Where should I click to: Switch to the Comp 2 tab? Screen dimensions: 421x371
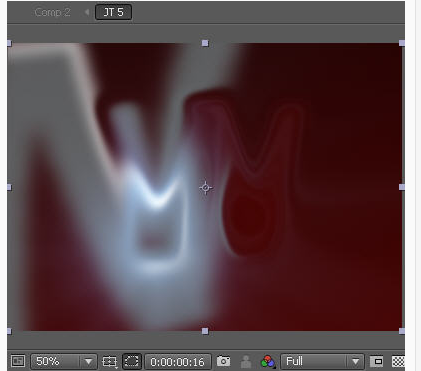pos(52,12)
